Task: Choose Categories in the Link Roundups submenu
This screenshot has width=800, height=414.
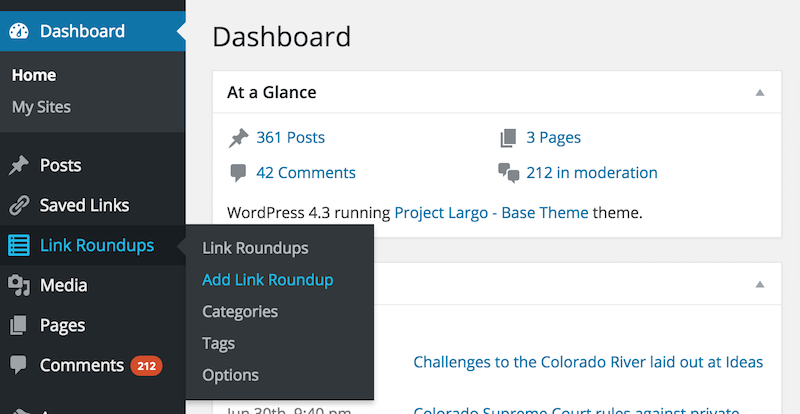Action: point(240,311)
